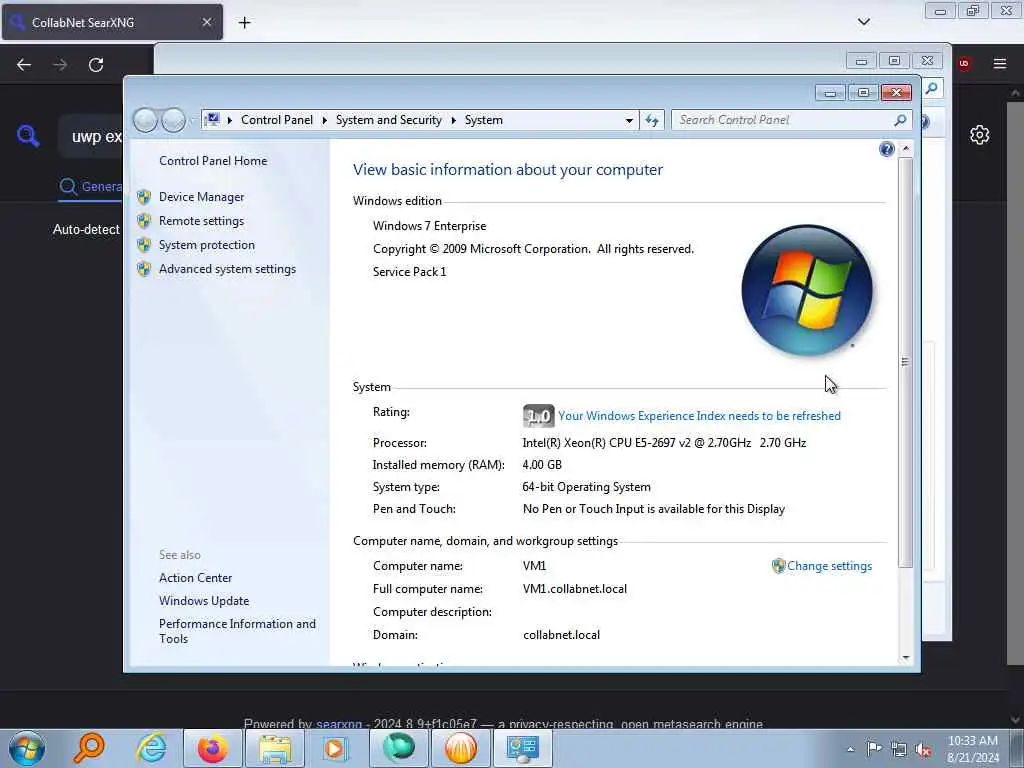Screen dimensions: 1024x768
Task: Click the shield icon beside Advanced system settings
Action: [144, 269]
